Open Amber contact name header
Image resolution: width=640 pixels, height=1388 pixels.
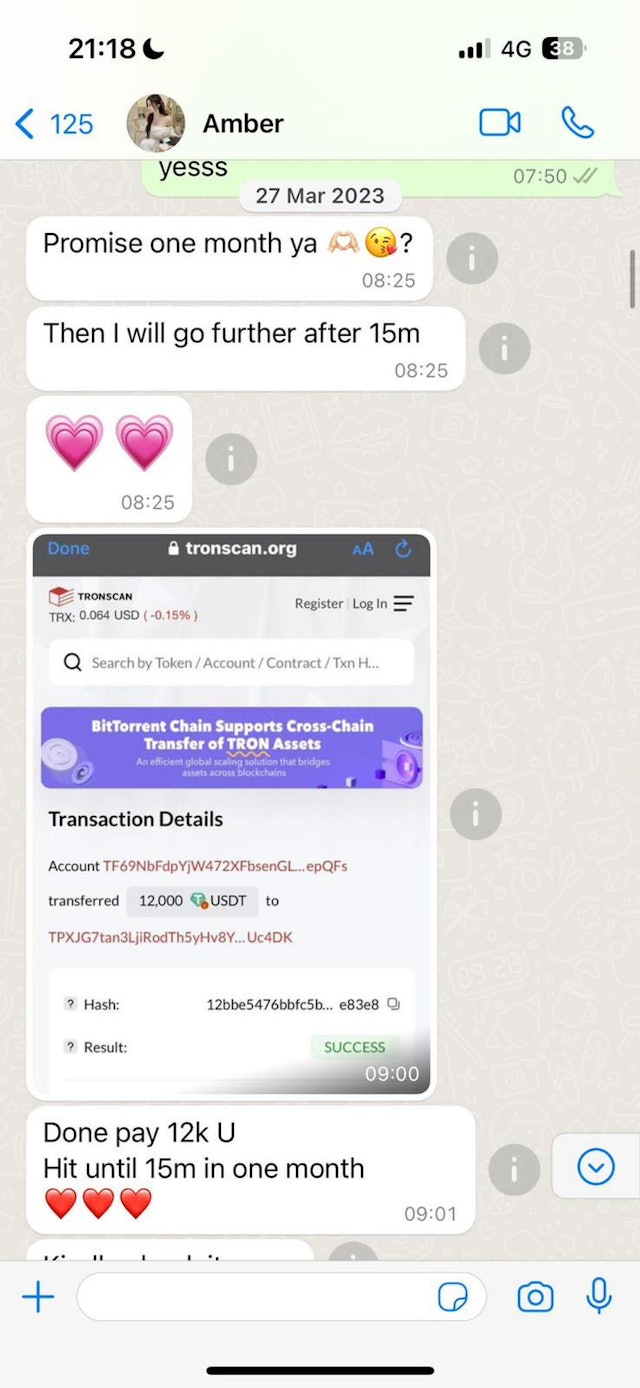coord(243,123)
